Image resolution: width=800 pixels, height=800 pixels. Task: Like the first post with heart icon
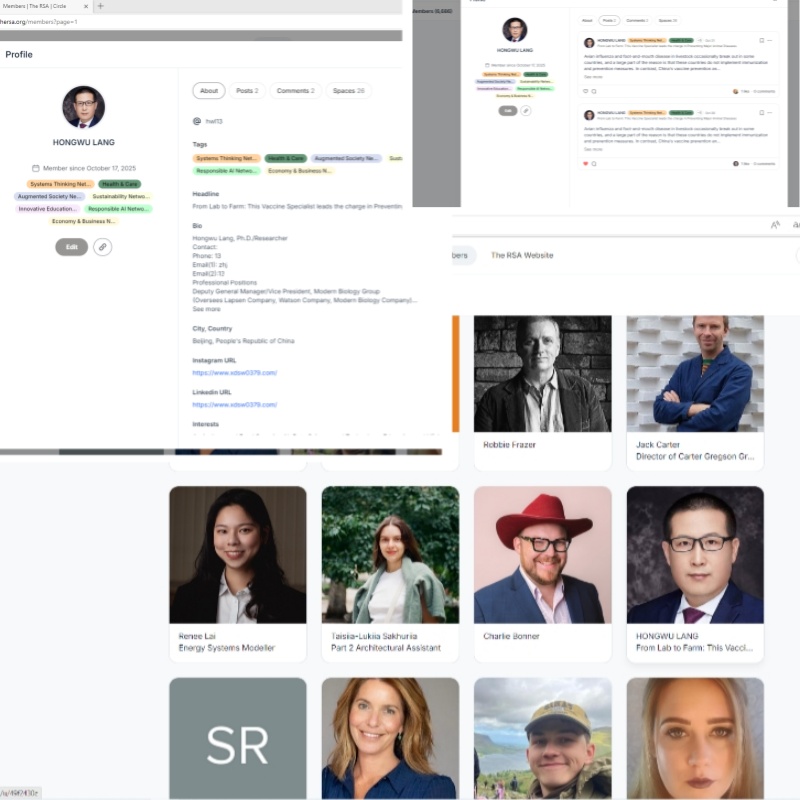(x=586, y=91)
